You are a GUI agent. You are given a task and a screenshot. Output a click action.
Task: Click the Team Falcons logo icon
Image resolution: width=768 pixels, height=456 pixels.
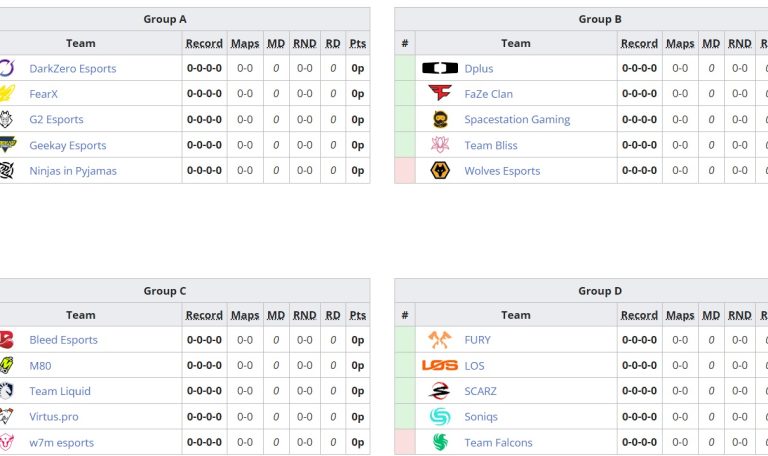(x=440, y=442)
